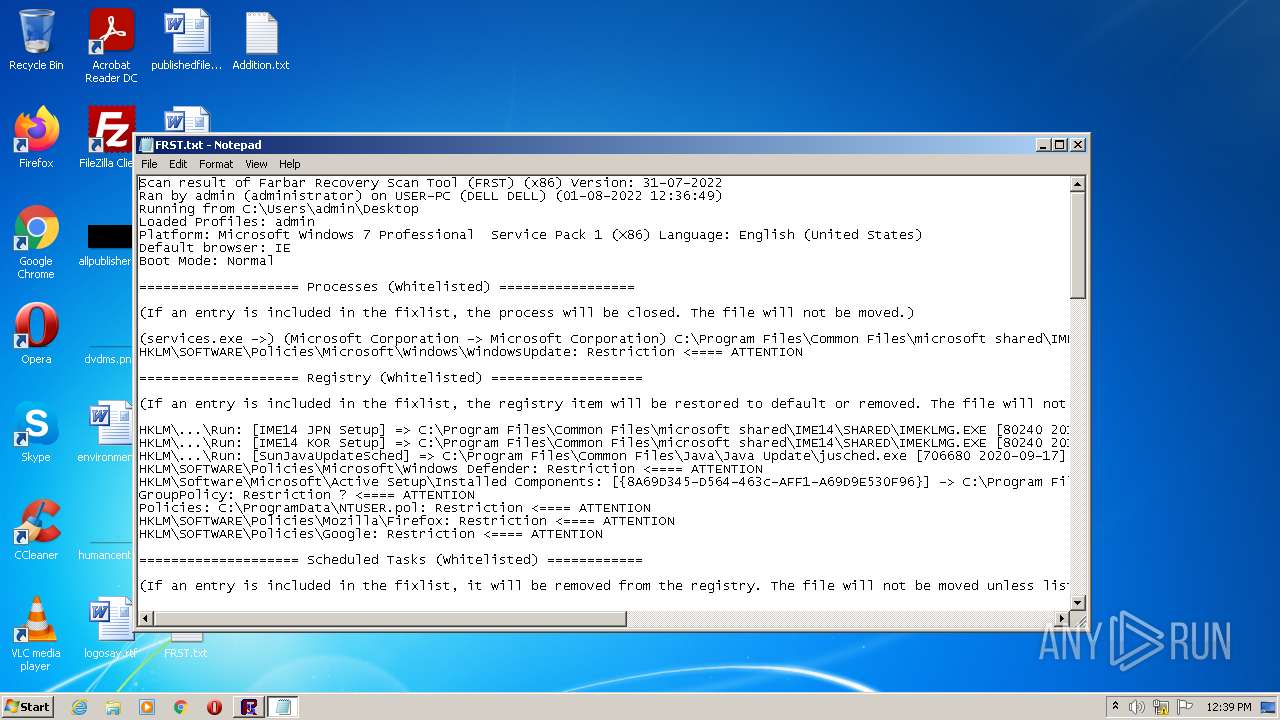Open the View menu in Notepad
Screen dimensions: 1280x720
point(256,164)
